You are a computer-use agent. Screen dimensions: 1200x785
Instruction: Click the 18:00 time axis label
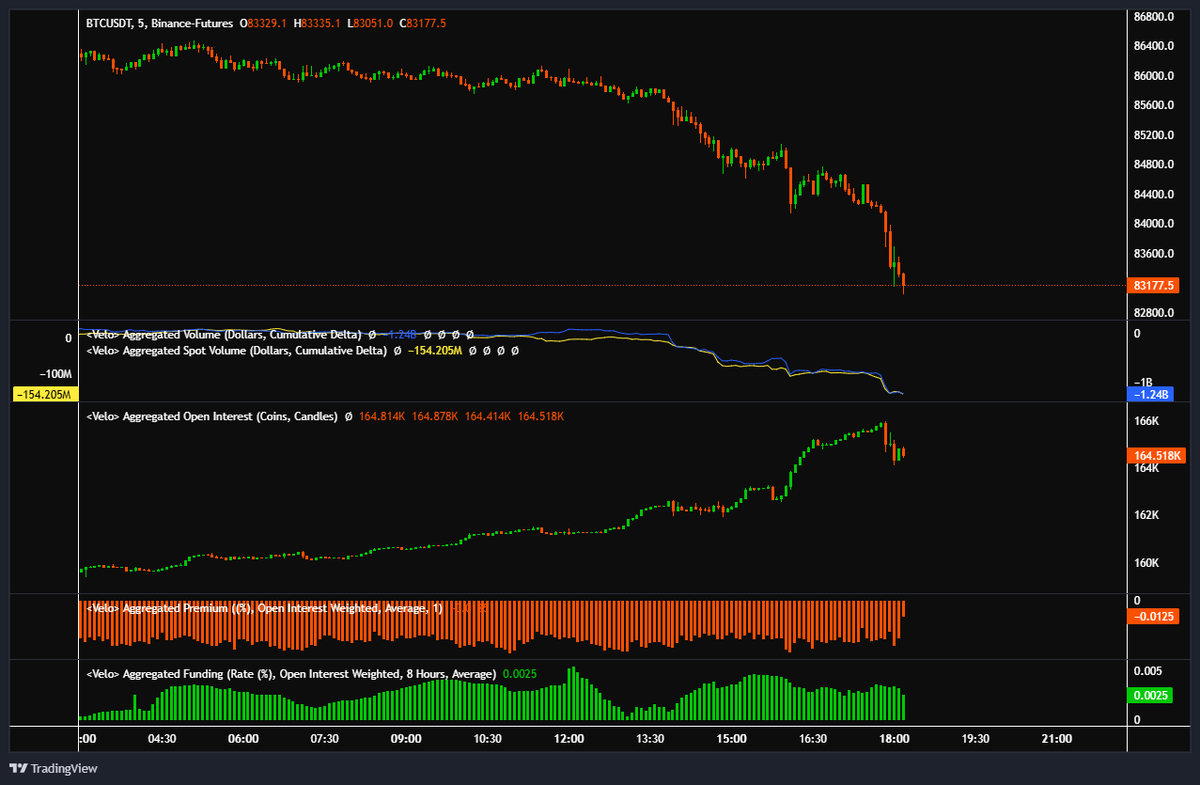[x=894, y=739]
